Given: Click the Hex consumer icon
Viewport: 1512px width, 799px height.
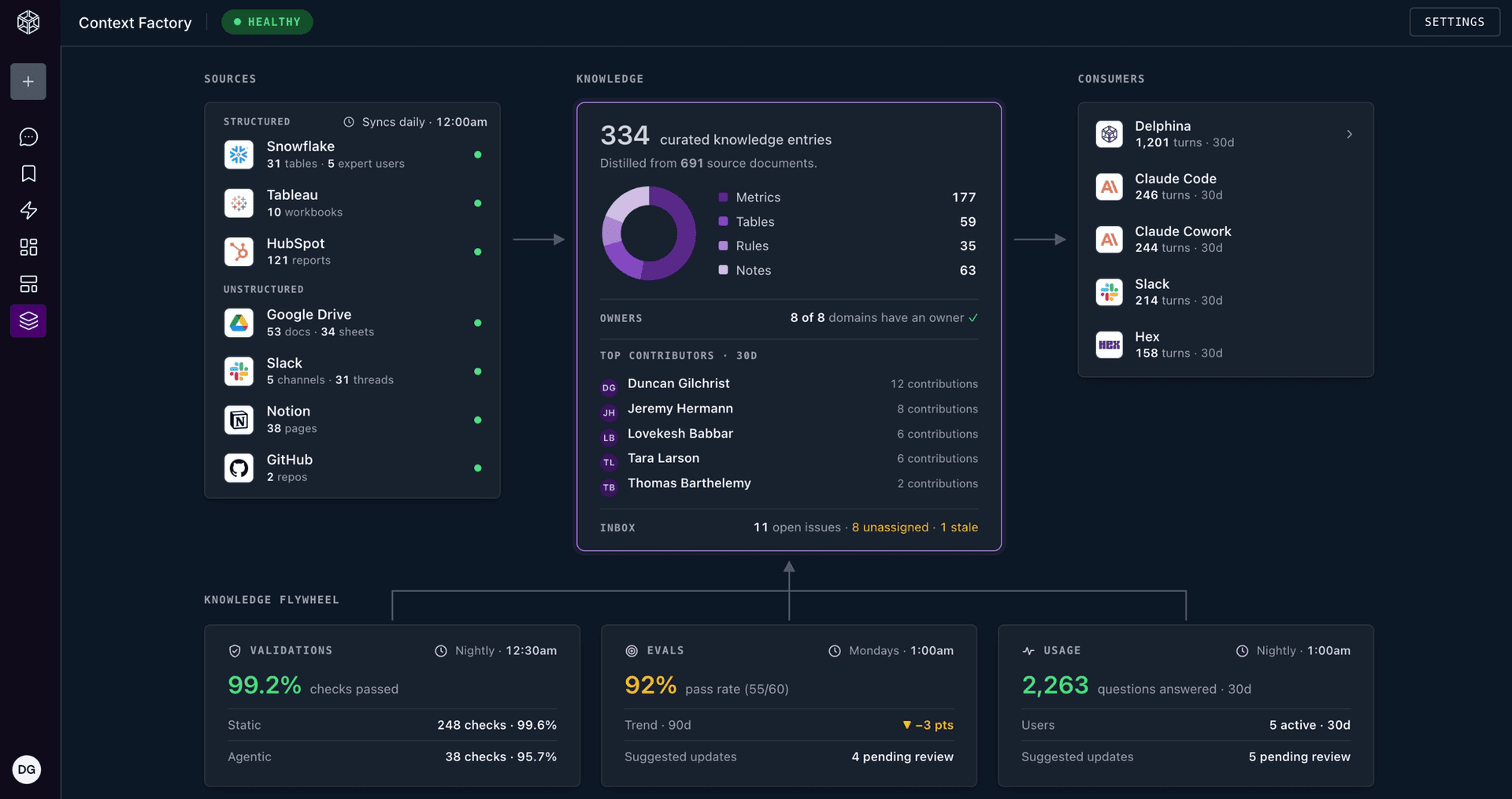Looking at the screenshot, I should click(x=1110, y=345).
